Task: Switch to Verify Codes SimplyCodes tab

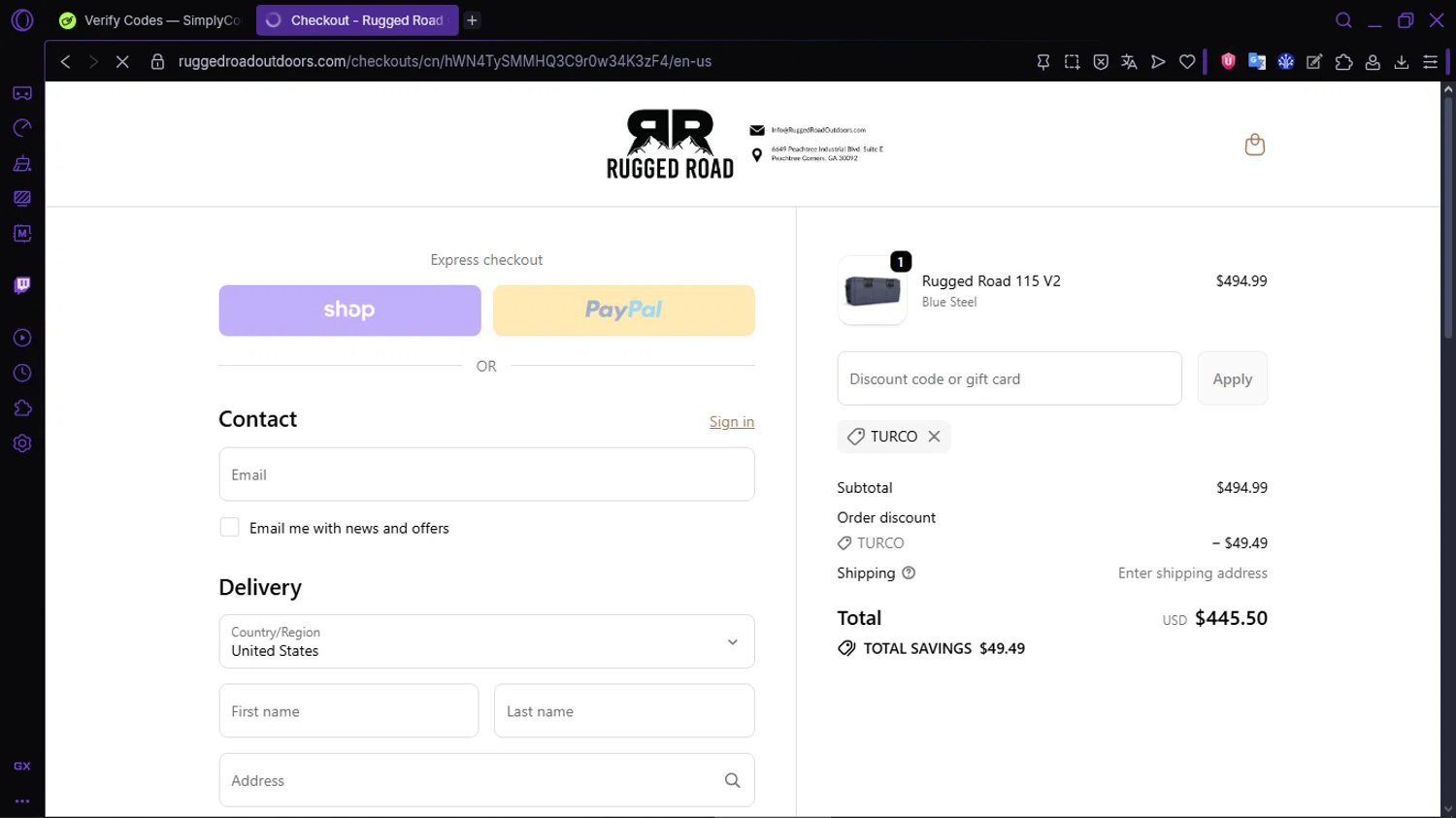Action: click(149, 20)
